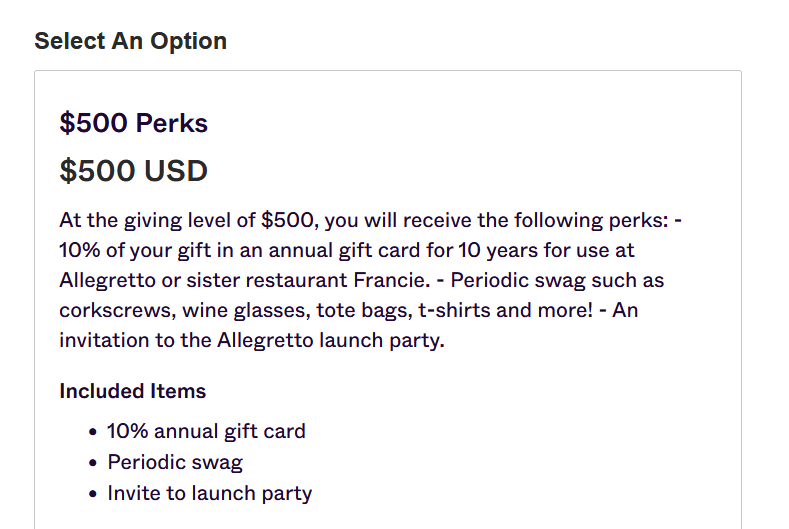Click the bullet beside "Invite to launch party"
The width and height of the screenshot is (789, 529).
point(93,494)
